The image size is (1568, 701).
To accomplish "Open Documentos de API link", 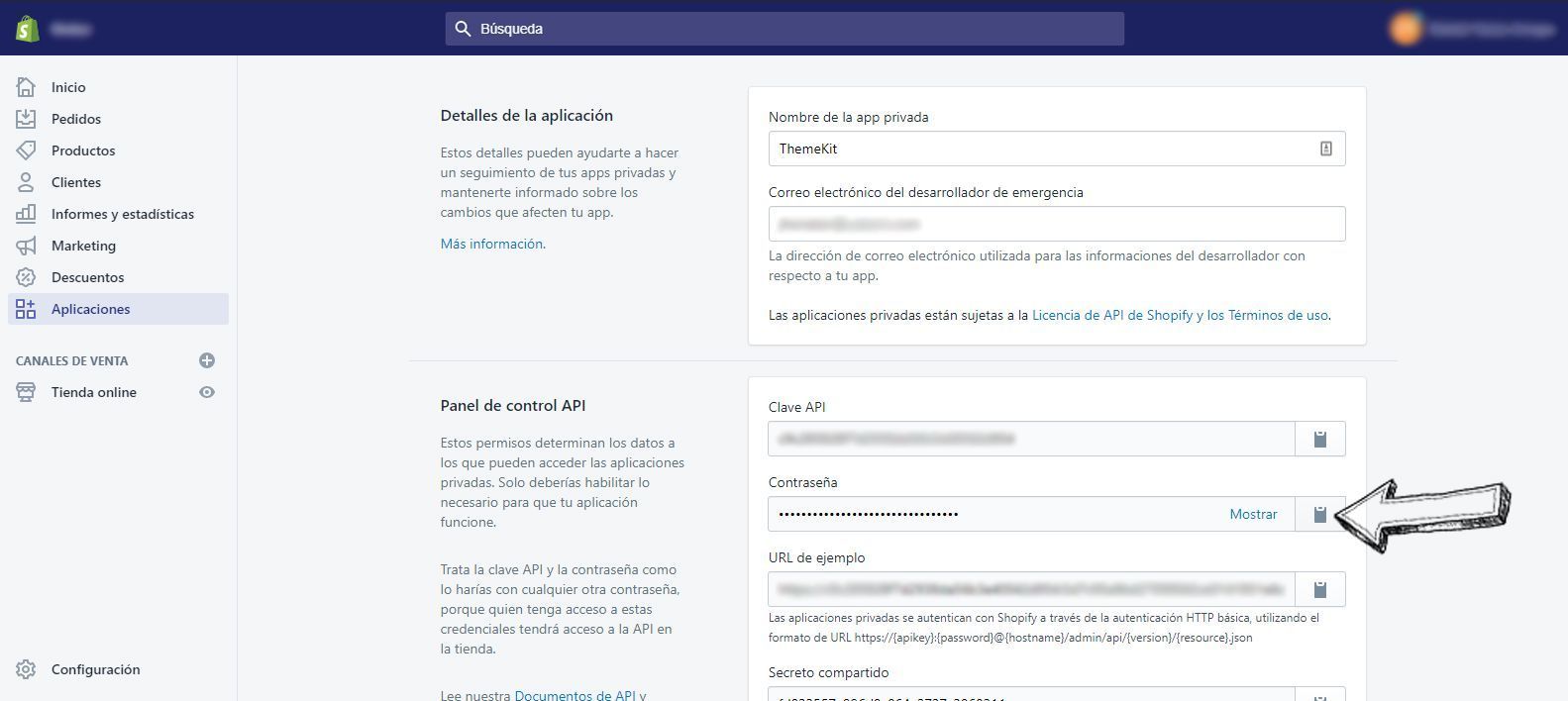I will click(575, 695).
